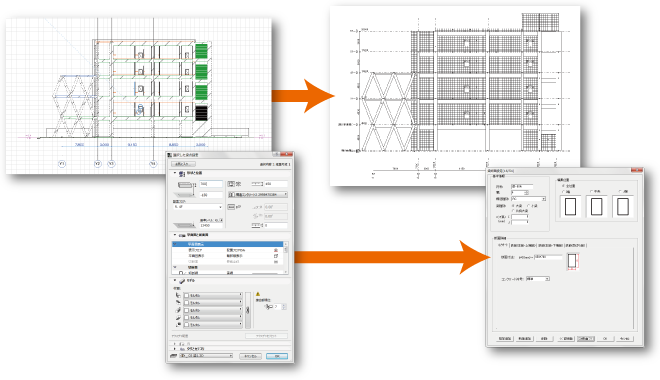Image resolution: width=660 pixels, height=380 pixels.
Task: Open the building material dropdown in beam dialog
Action: pos(258,194)
